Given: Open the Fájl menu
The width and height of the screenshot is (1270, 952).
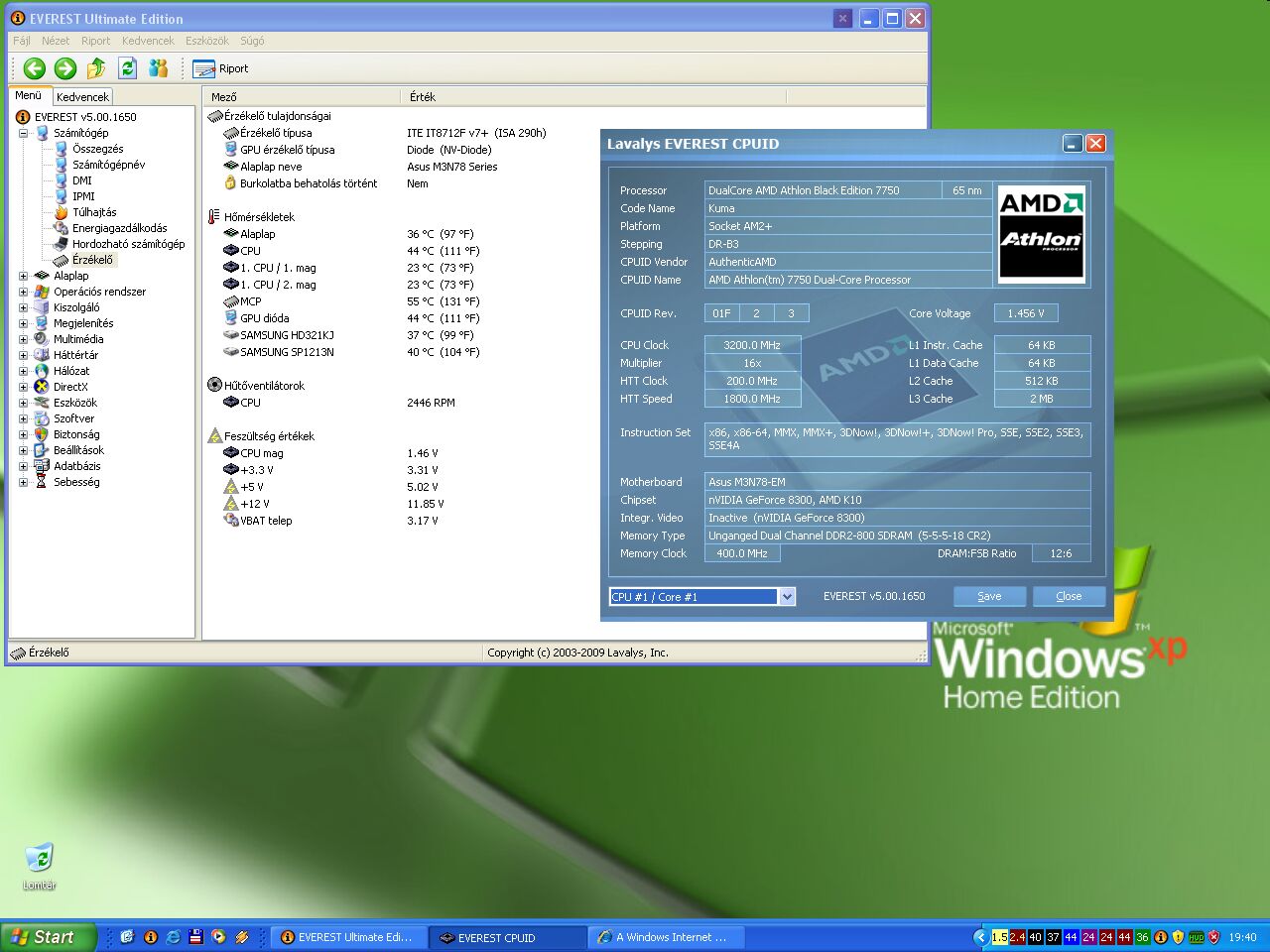Looking at the screenshot, I should [x=22, y=41].
